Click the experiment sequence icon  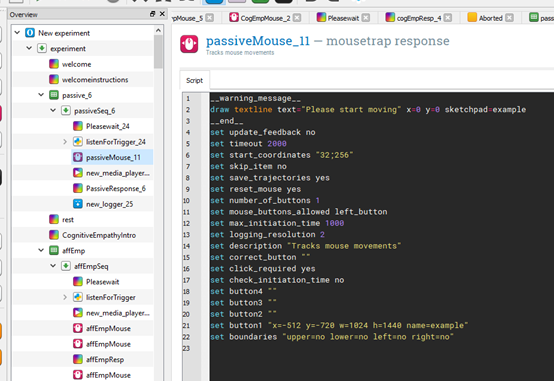(x=42, y=48)
